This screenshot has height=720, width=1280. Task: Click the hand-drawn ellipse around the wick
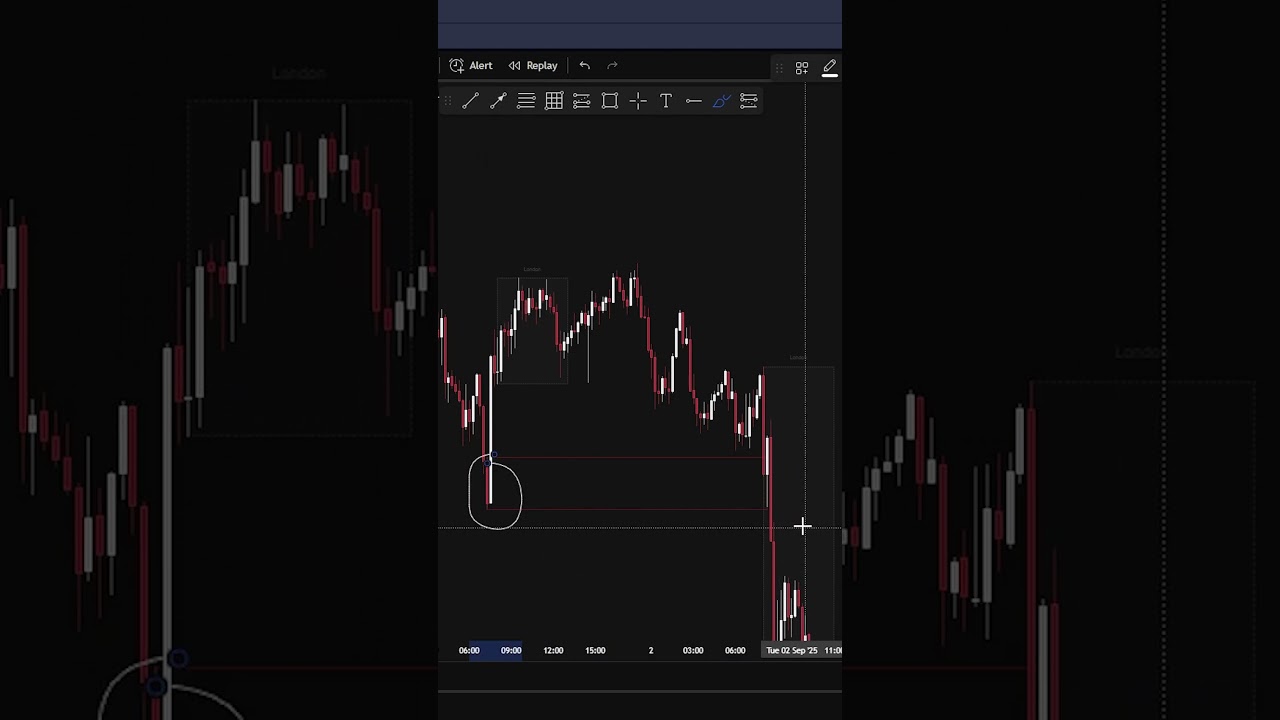[x=495, y=492]
